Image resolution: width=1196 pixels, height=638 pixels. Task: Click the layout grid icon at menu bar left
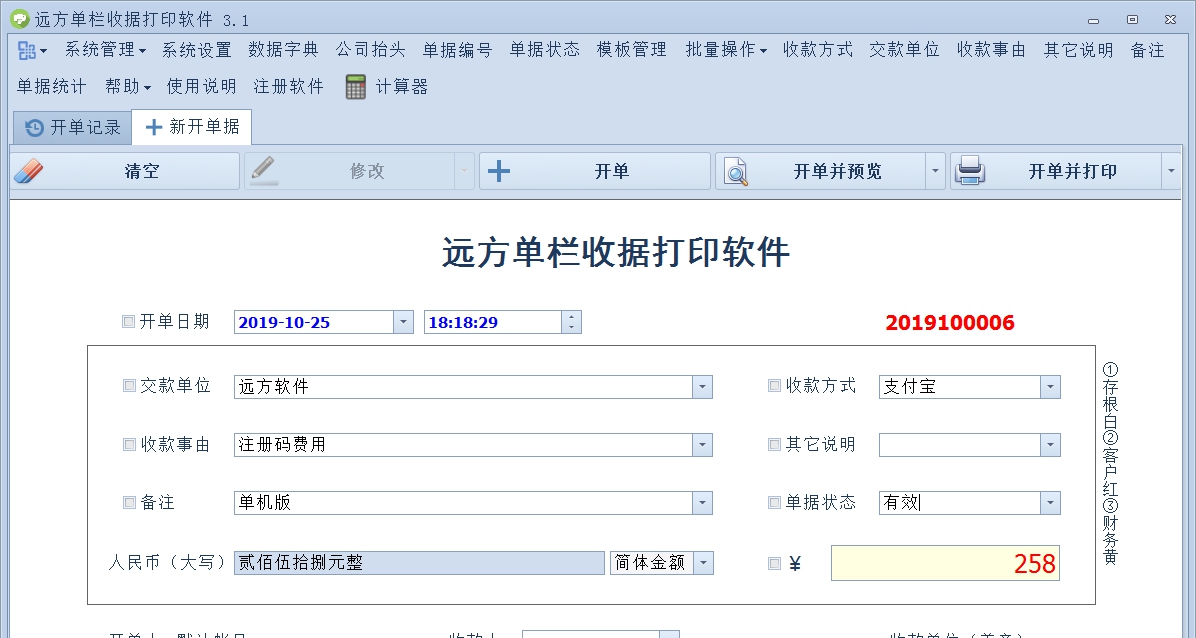click(25, 50)
